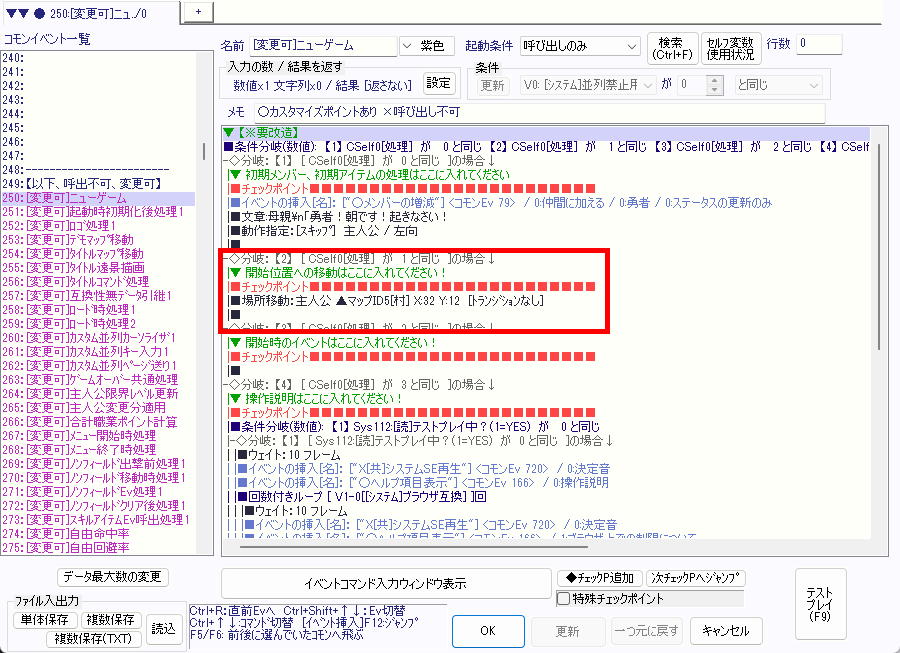Click 単体保存 in the file output group
The width and height of the screenshot is (900, 653).
(42, 621)
